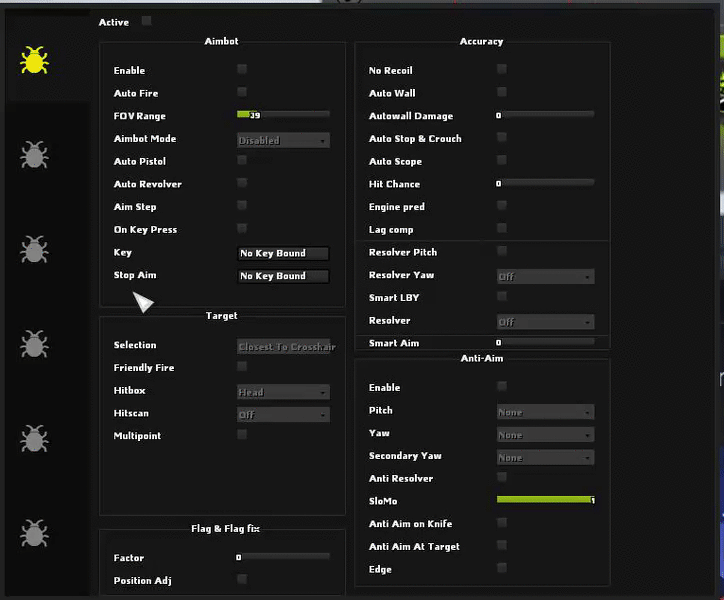Screen dimensions: 724x600
Task: Click the Stop Aim key binding box
Action: point(283,276)
